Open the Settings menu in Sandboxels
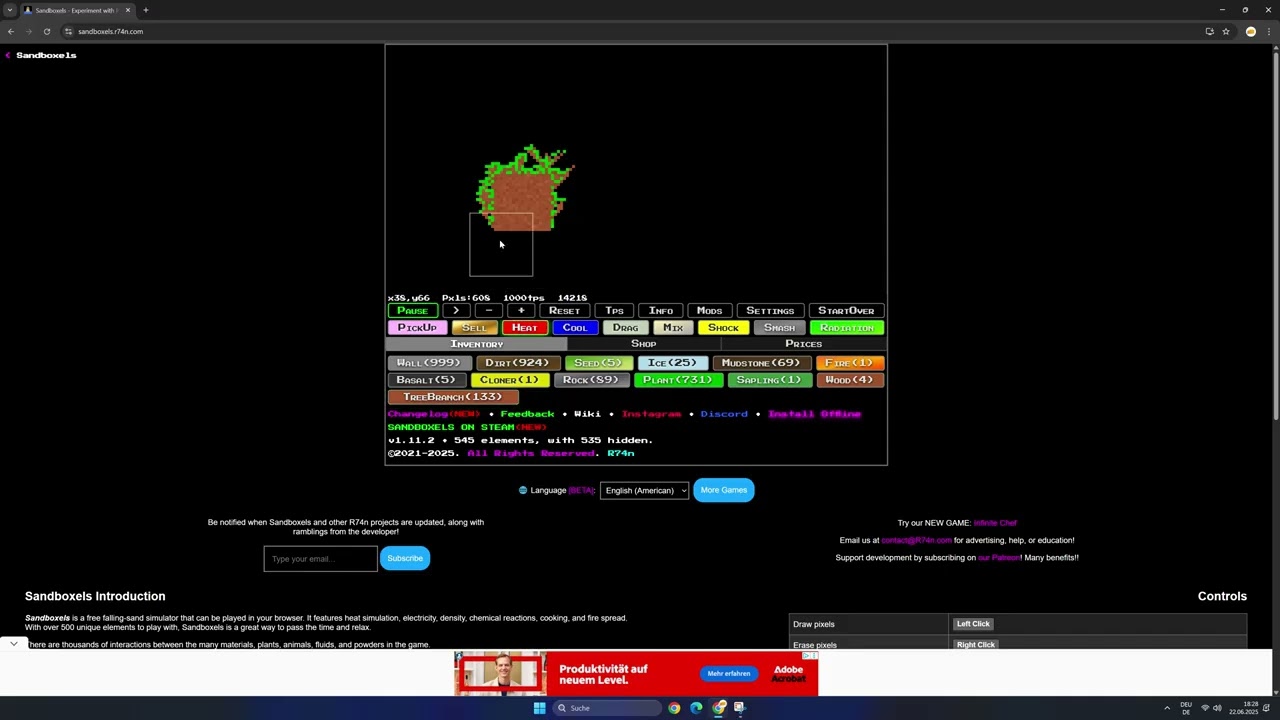 click(770, 311)
